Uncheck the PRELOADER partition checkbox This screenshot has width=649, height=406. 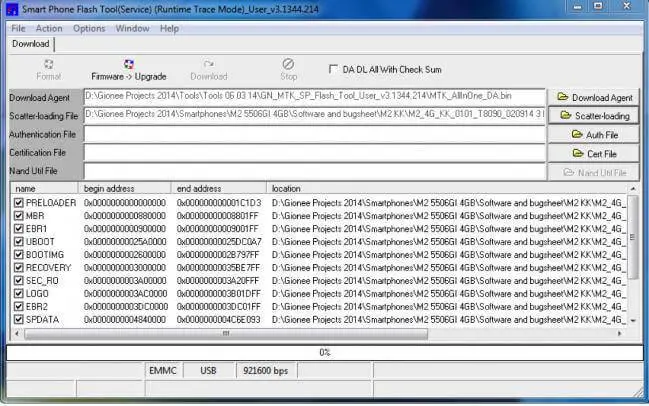(x=19, y=203)
